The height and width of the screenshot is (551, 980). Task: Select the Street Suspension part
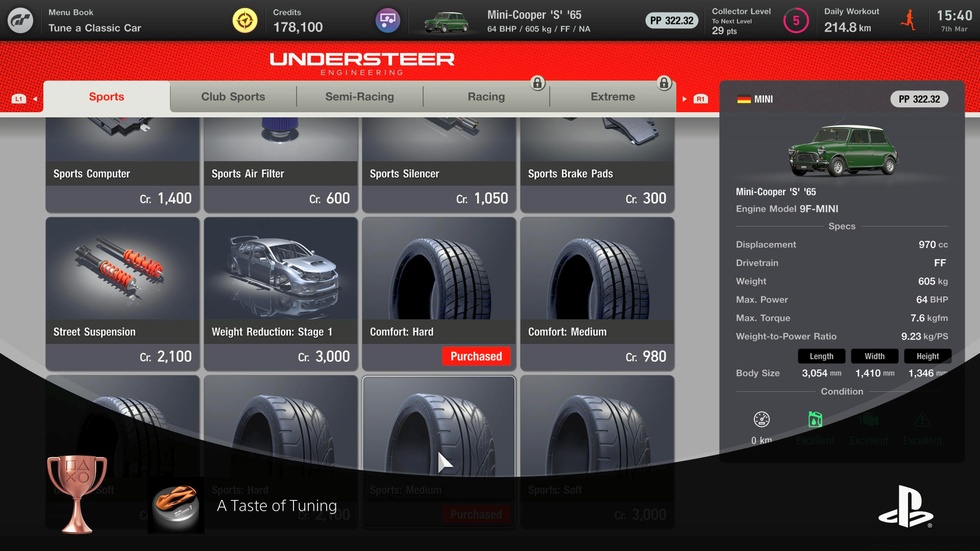pos(122,294)
